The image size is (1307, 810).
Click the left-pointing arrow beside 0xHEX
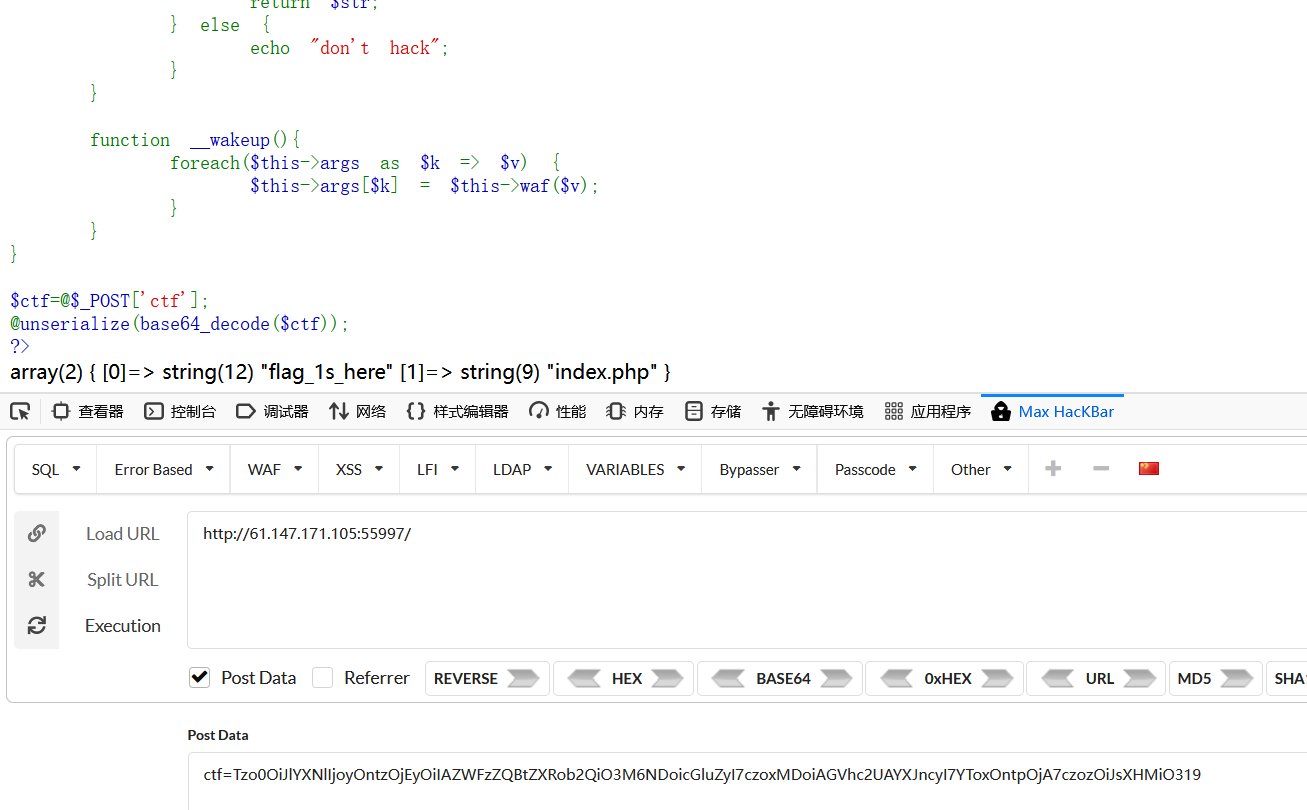tap(896, 678)
